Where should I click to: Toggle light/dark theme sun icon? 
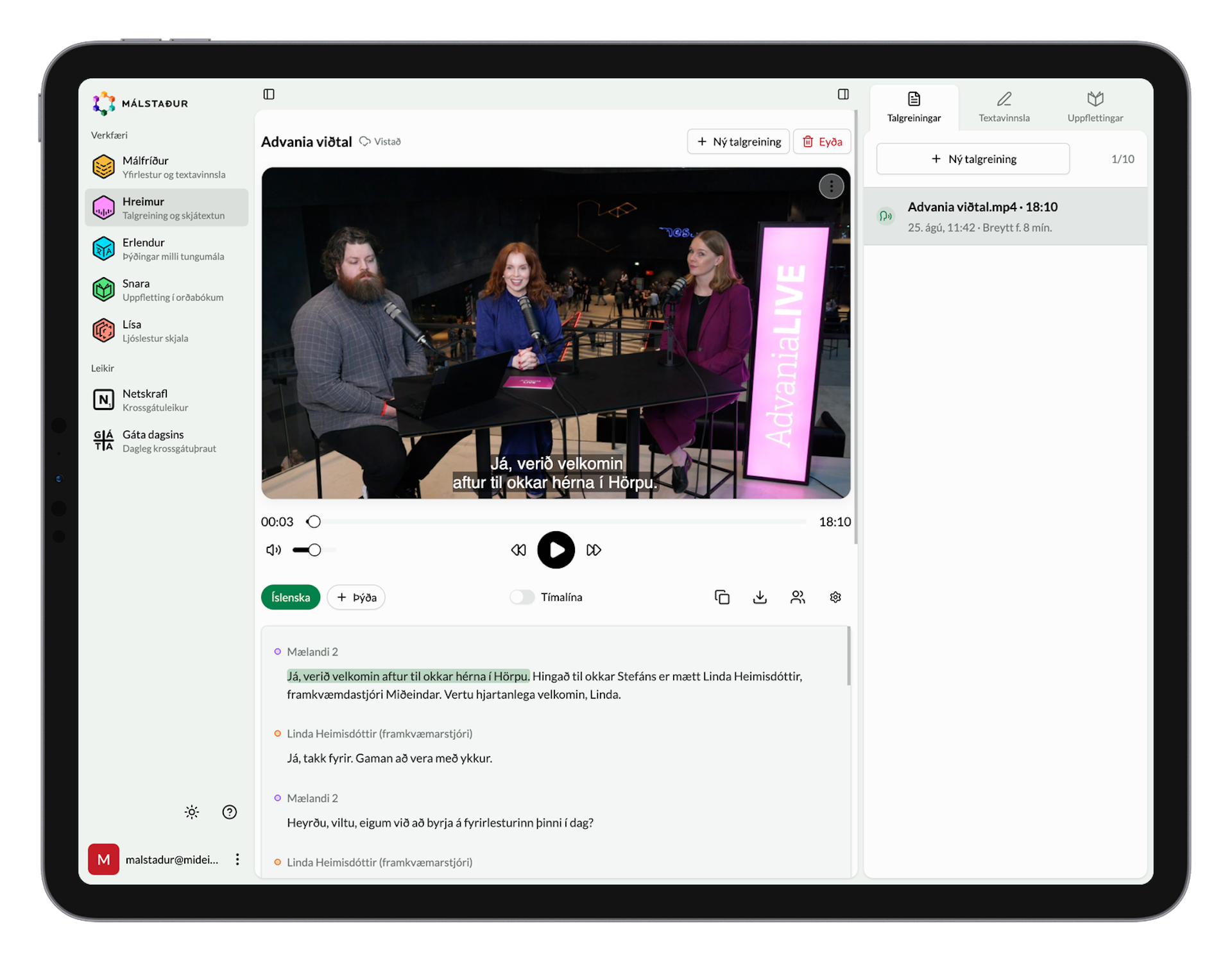click(x=192, y=812)
